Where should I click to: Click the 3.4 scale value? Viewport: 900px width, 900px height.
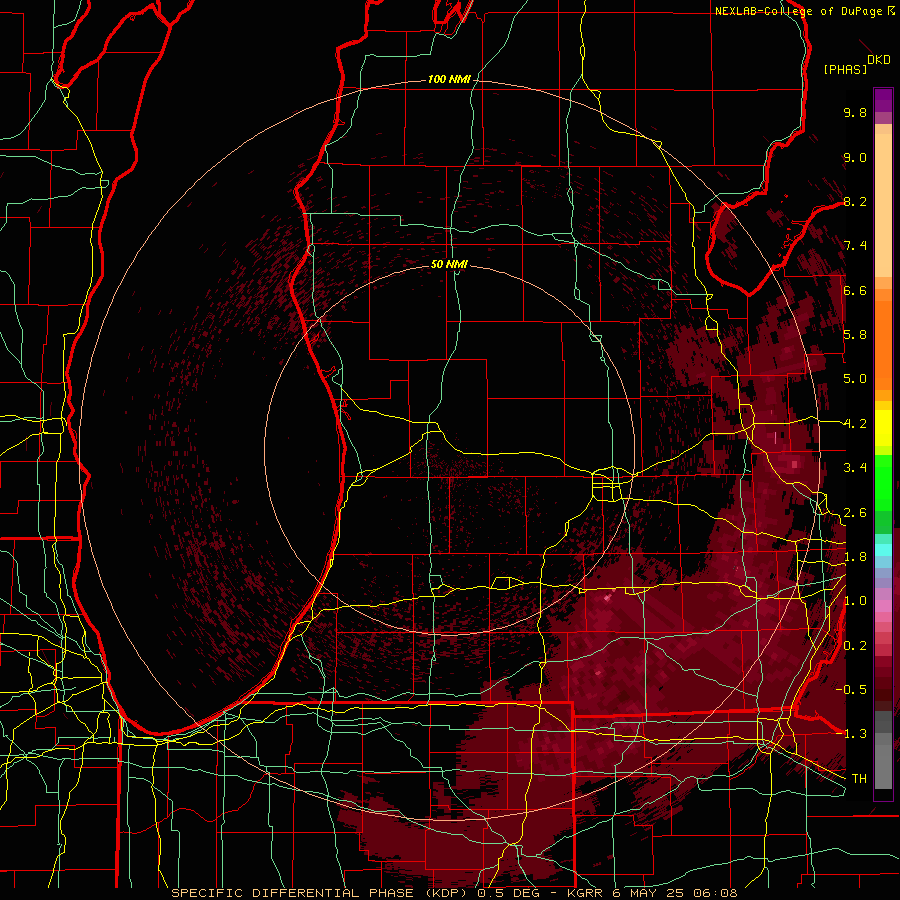pos(855,468)
